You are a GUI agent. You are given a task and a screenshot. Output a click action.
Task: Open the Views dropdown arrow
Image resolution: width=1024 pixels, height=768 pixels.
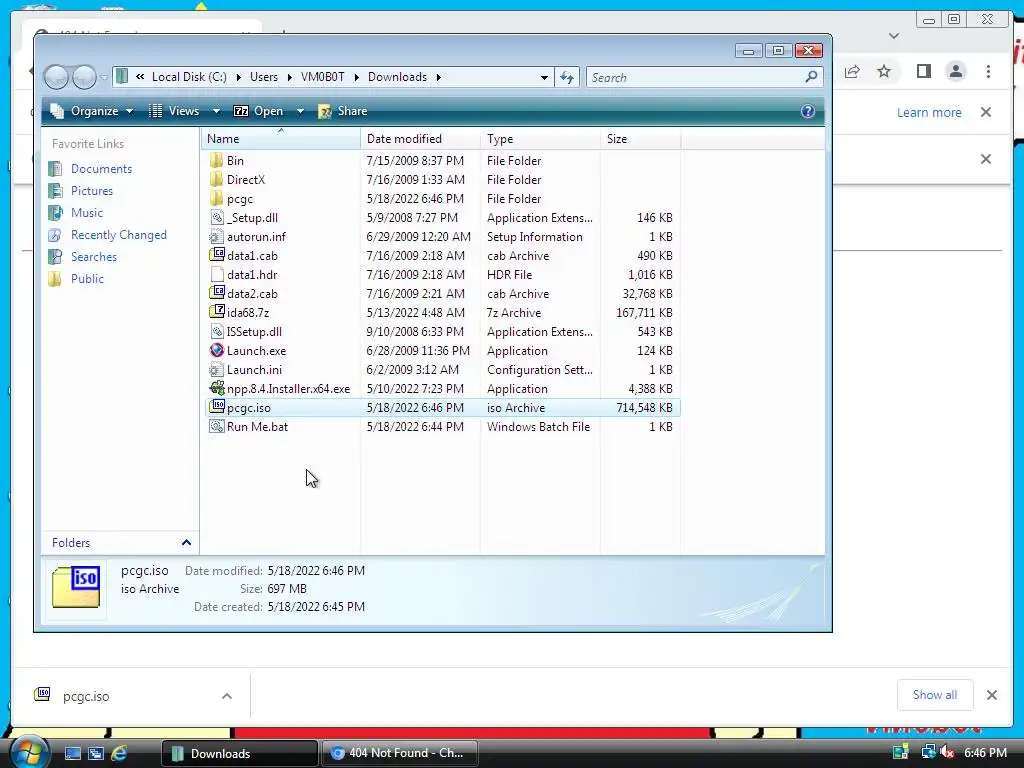(216, 111)
